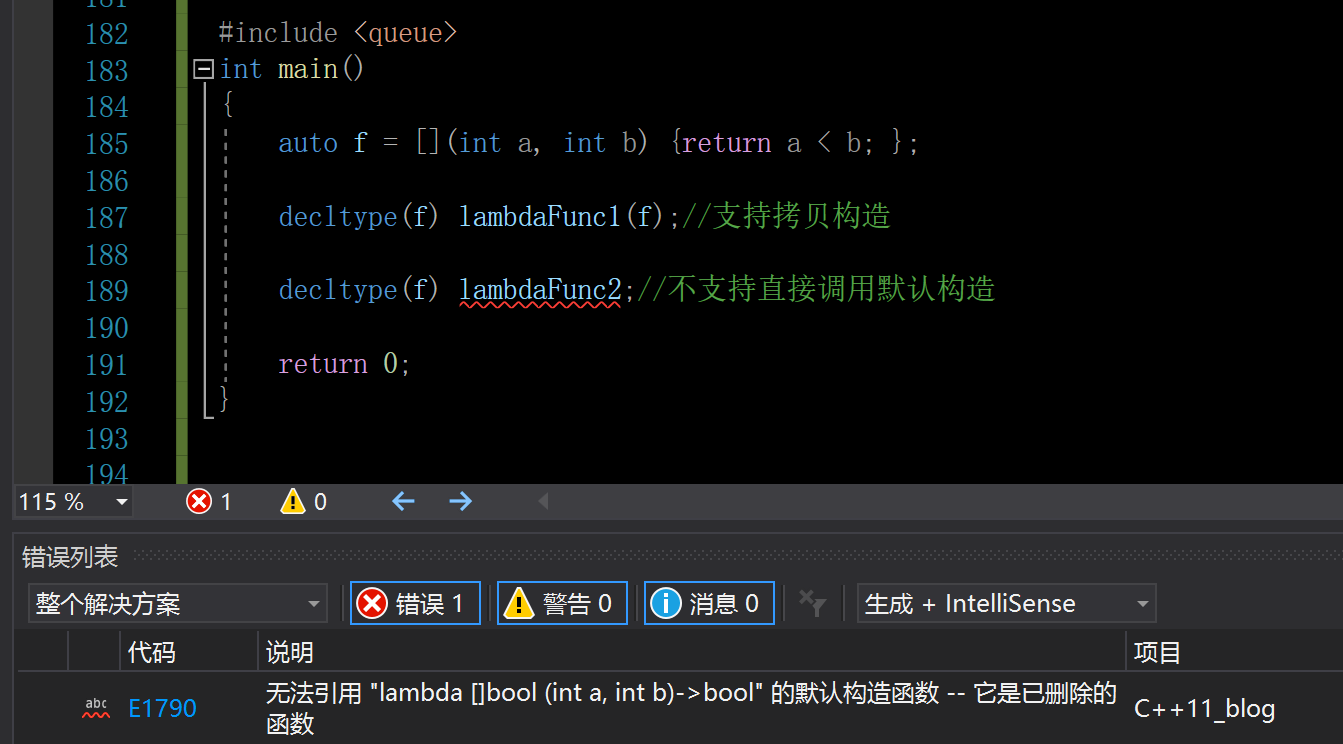Click the warning count indicator in editor bar

point(304,501)
